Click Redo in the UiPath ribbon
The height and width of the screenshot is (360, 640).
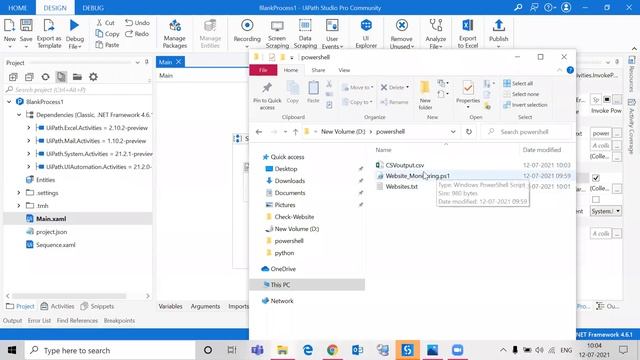pos(137,34)
